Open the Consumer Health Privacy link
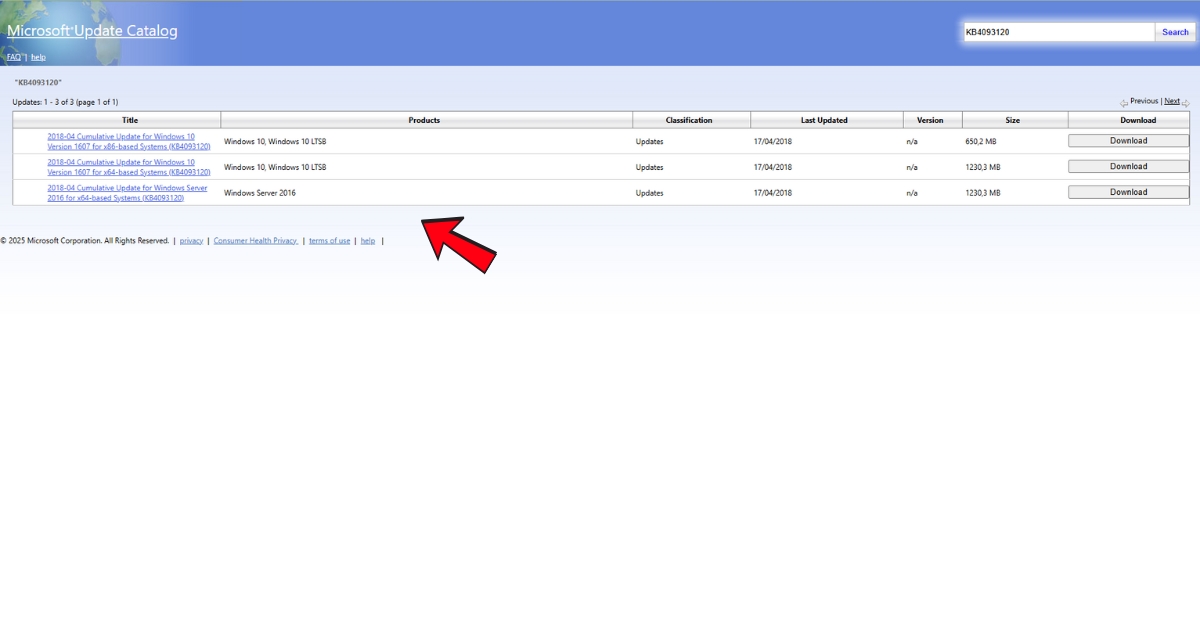 tap(255, 241)
